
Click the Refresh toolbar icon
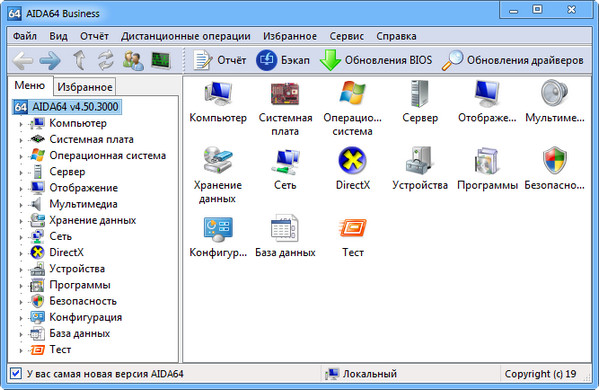coord(105,60)
